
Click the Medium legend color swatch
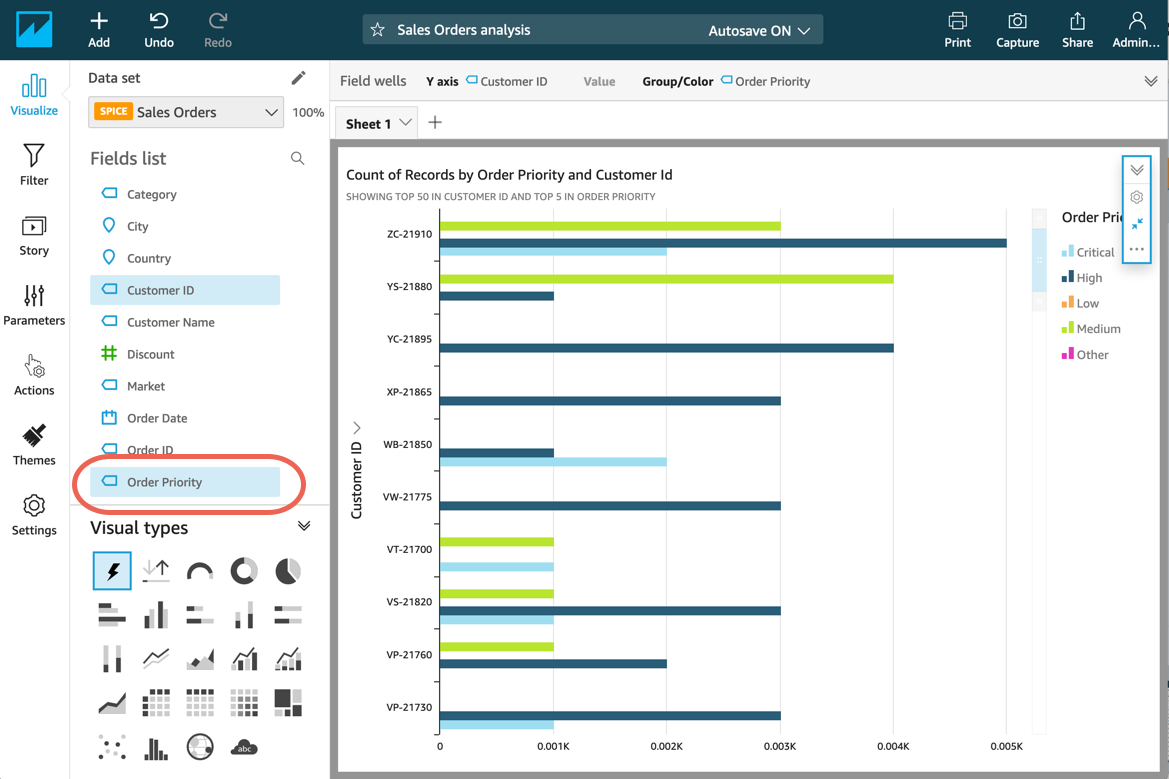1067,328
